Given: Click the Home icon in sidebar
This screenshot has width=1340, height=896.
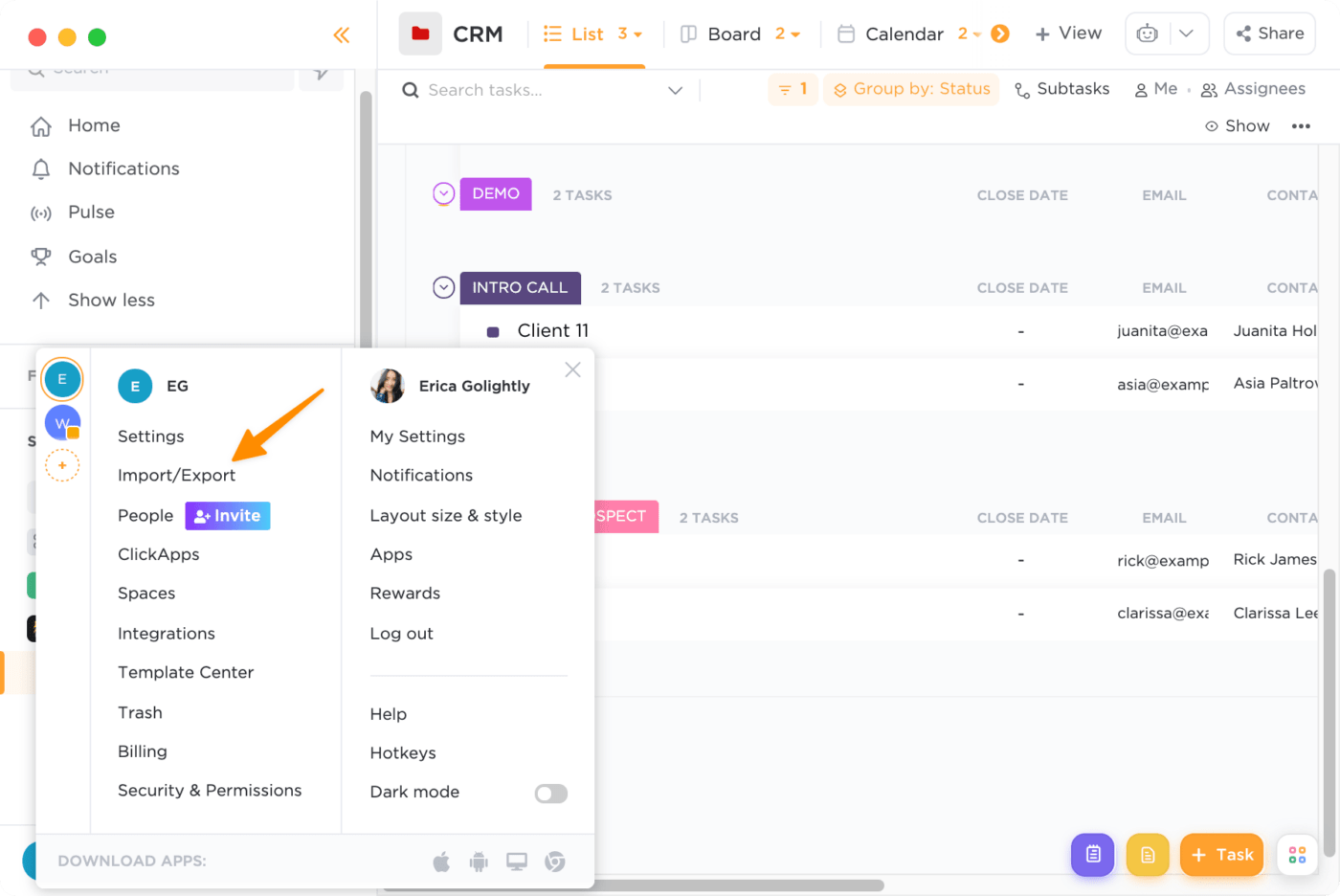Looking at the screenshot, I should [x=40, y=126].
